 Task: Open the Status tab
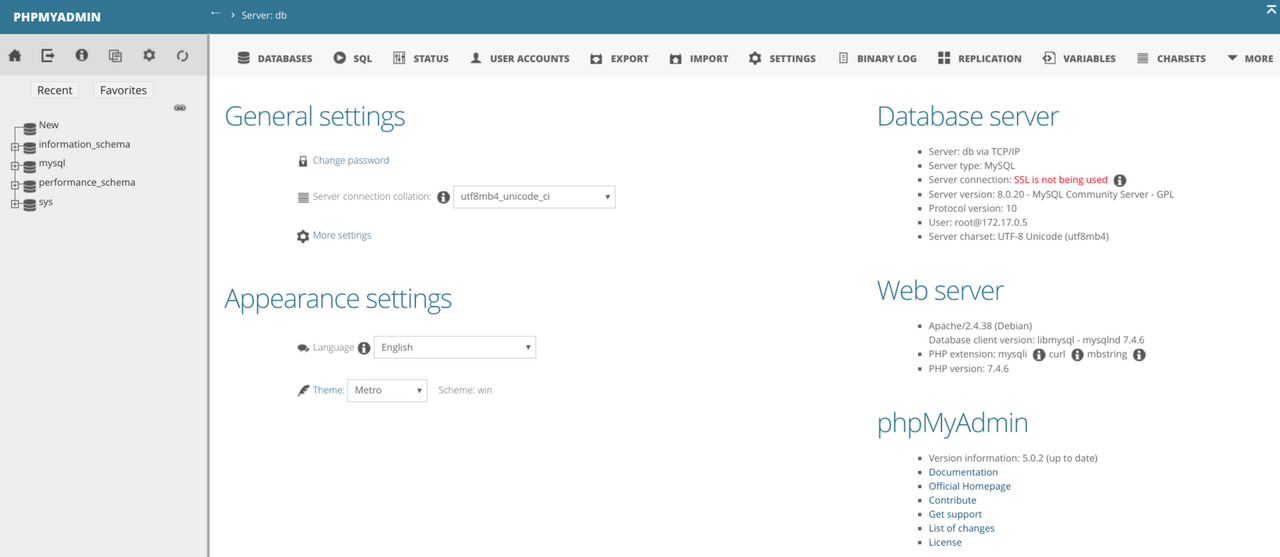click(421, 58)
